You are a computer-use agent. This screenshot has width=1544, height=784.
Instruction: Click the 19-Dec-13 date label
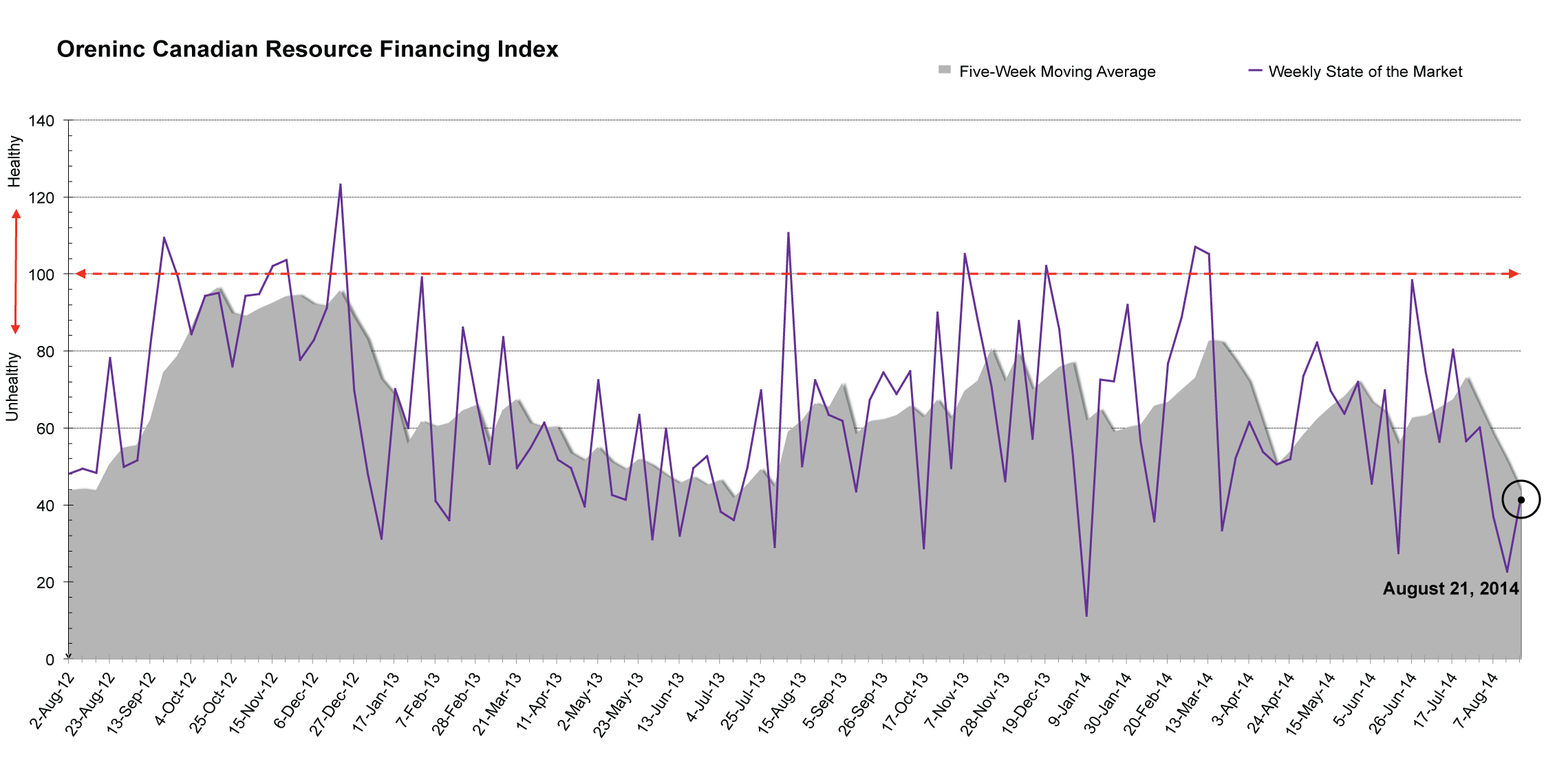(1026, 704)
